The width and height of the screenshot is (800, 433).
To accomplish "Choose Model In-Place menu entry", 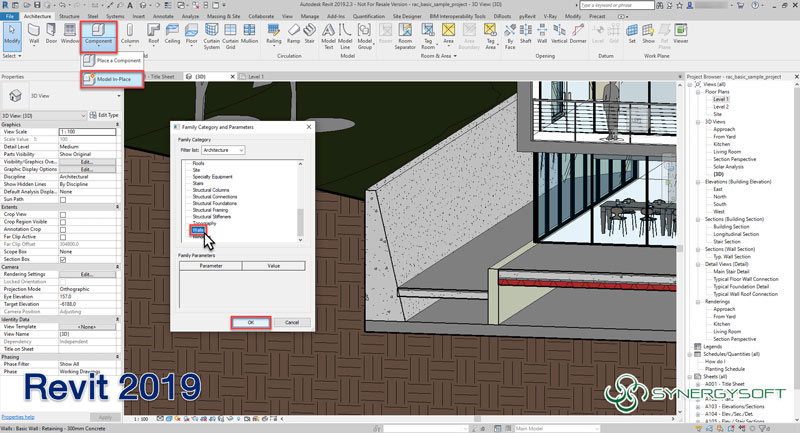I will (x=112, y=79).
